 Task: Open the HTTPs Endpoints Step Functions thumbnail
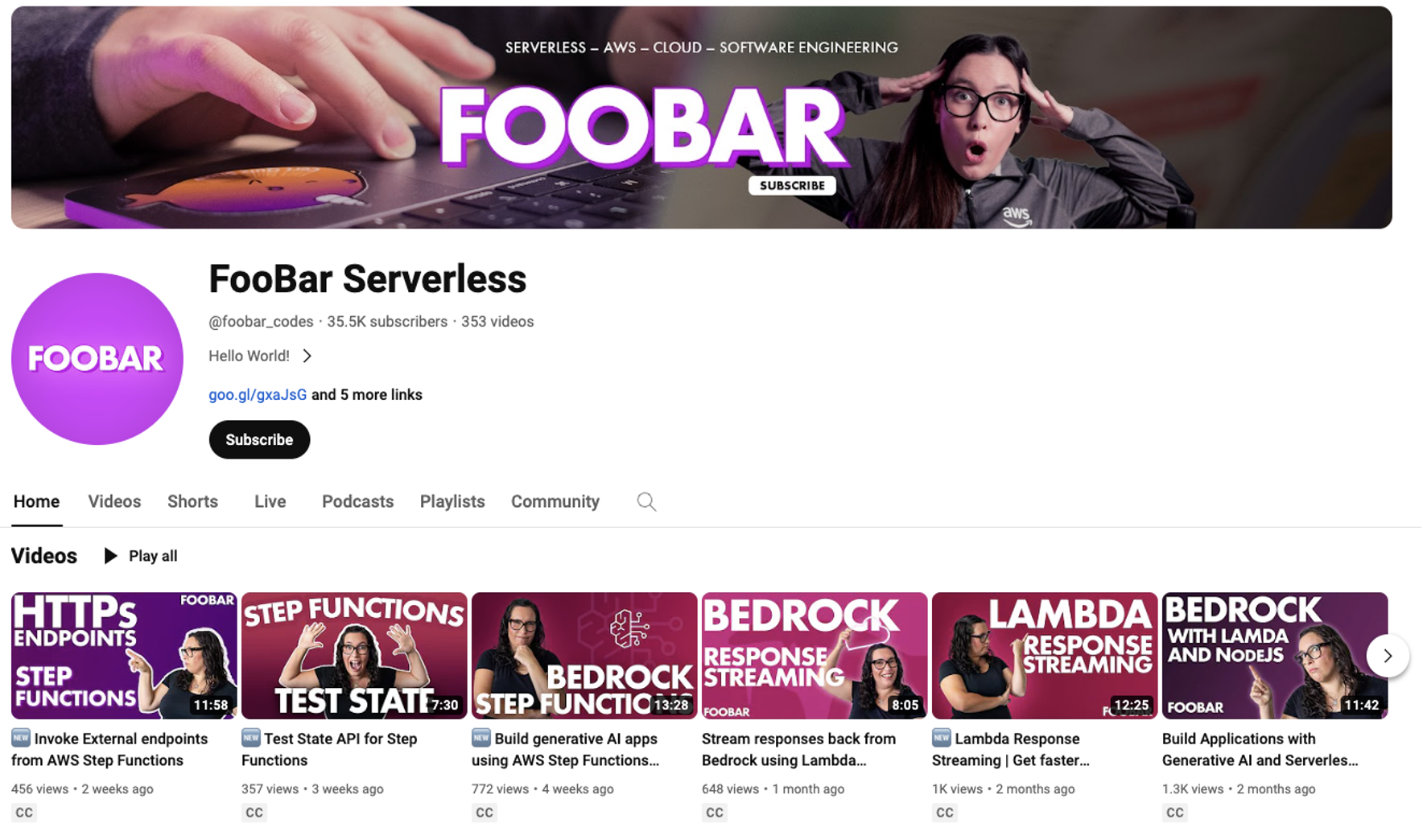point(124,656)
